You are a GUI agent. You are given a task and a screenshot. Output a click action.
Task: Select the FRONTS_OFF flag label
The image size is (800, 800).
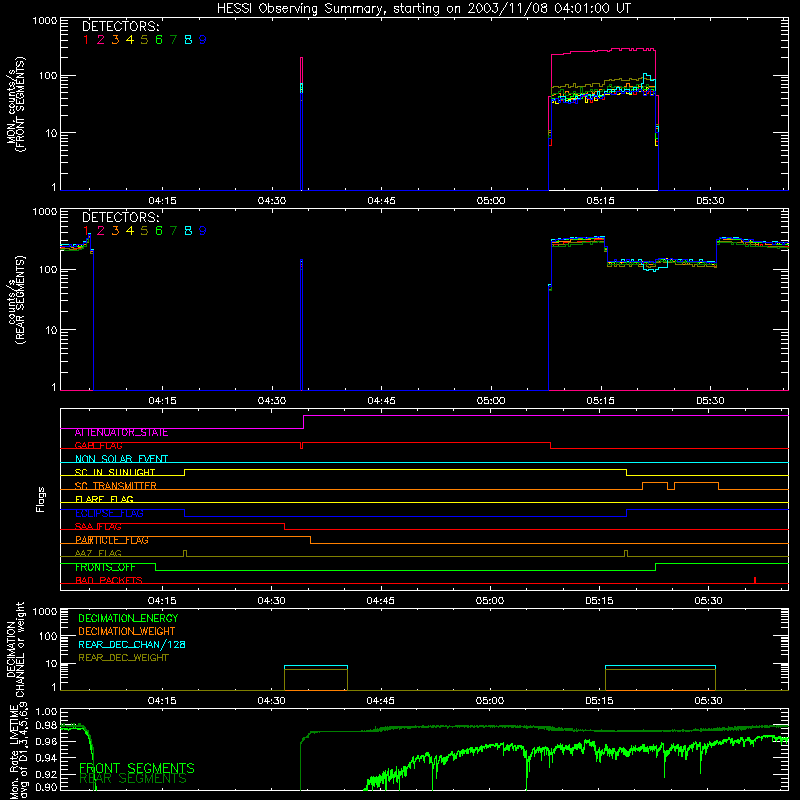pyautogui.click(x=105, y=567)
